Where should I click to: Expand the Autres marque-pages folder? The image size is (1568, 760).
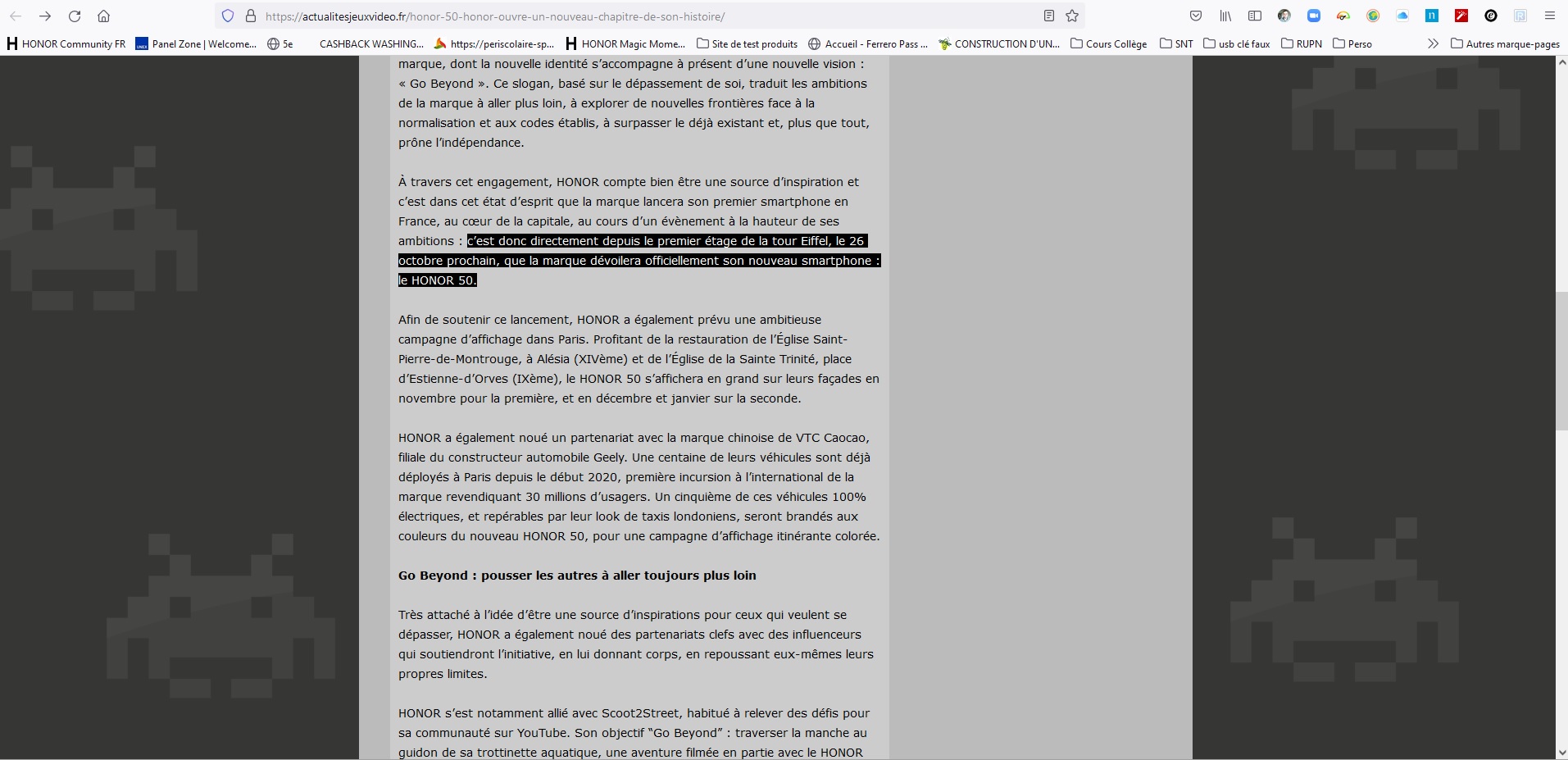click(1506, 44)
